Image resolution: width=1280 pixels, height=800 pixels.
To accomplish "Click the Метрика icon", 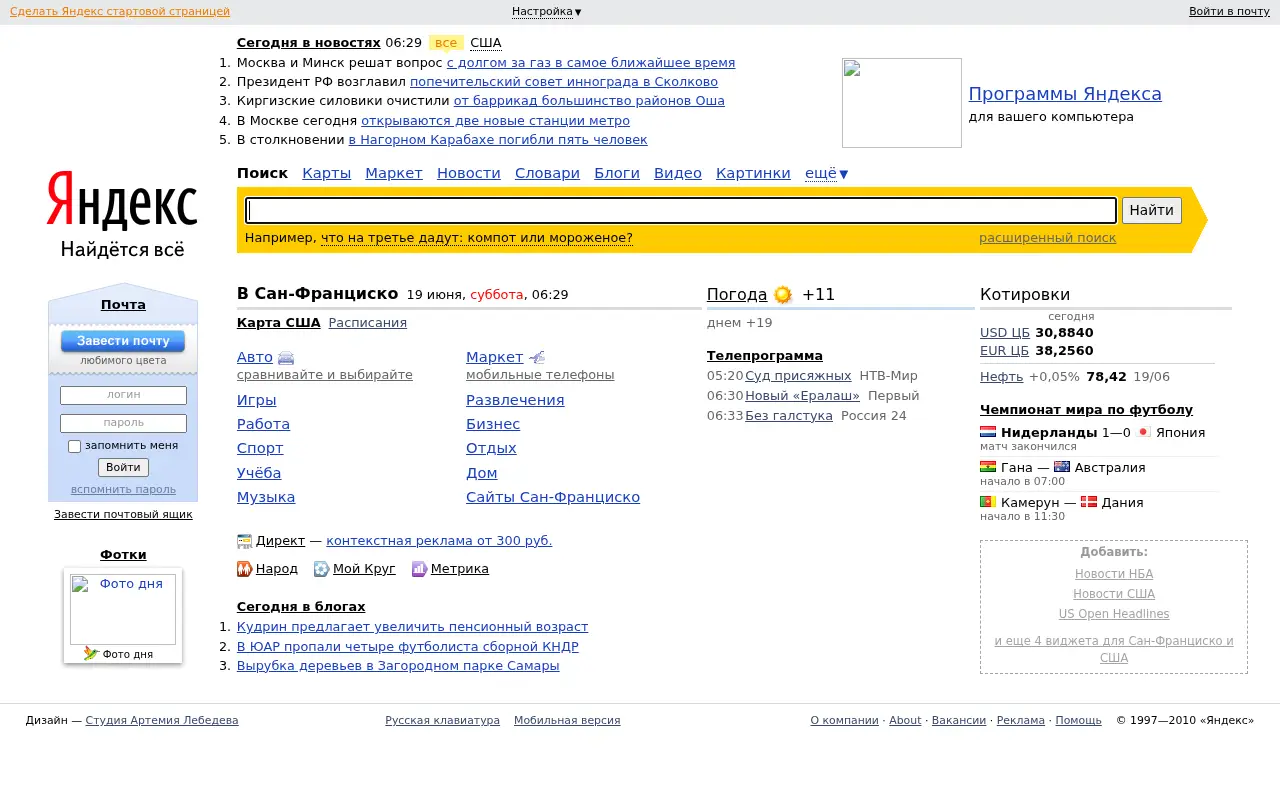I will tap(419, 569).
